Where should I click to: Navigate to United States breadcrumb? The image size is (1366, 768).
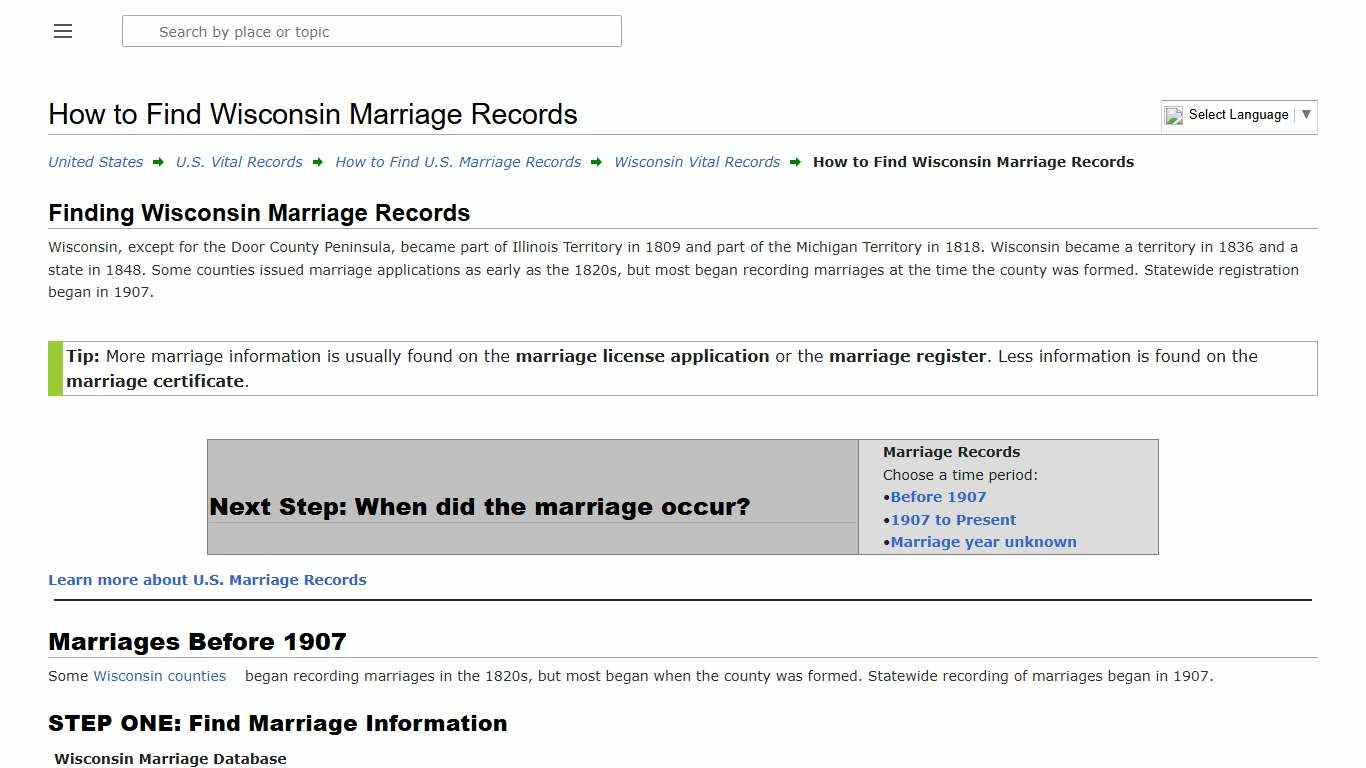pyautogui.click(x=95, y=161)
